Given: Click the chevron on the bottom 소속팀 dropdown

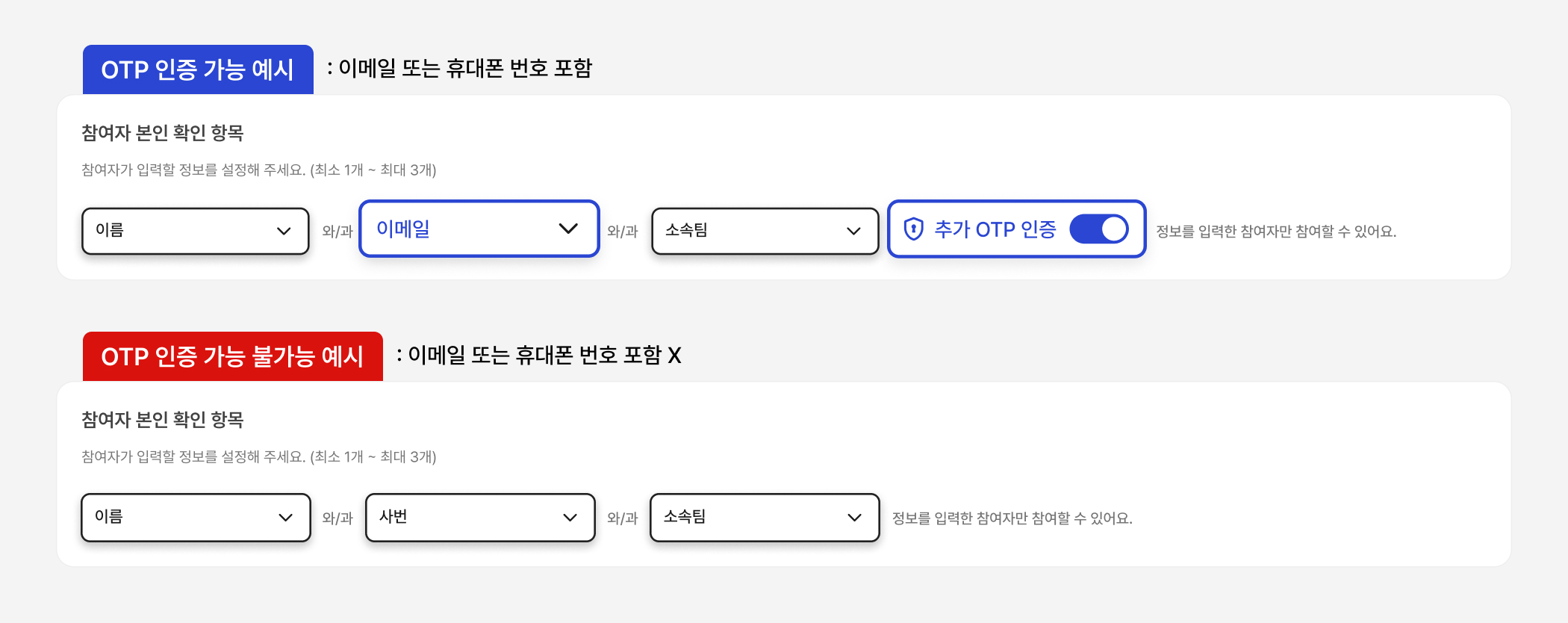Looking at the screenshot, I should (x=854, y=518).
